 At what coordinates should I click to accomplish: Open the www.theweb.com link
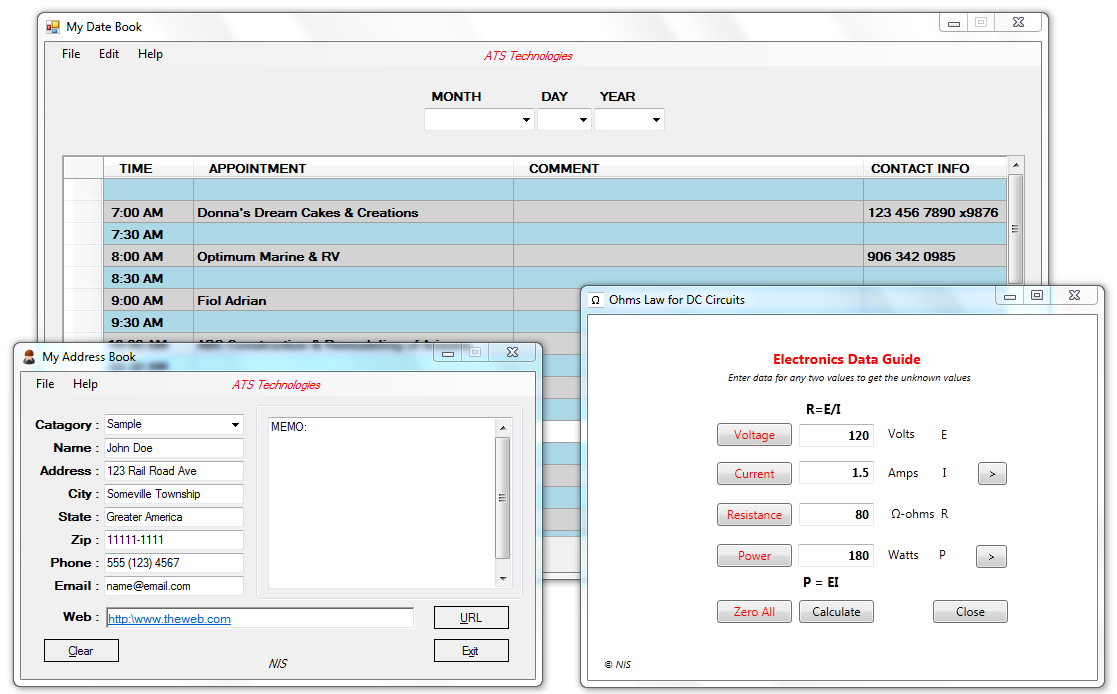(170, 619)
